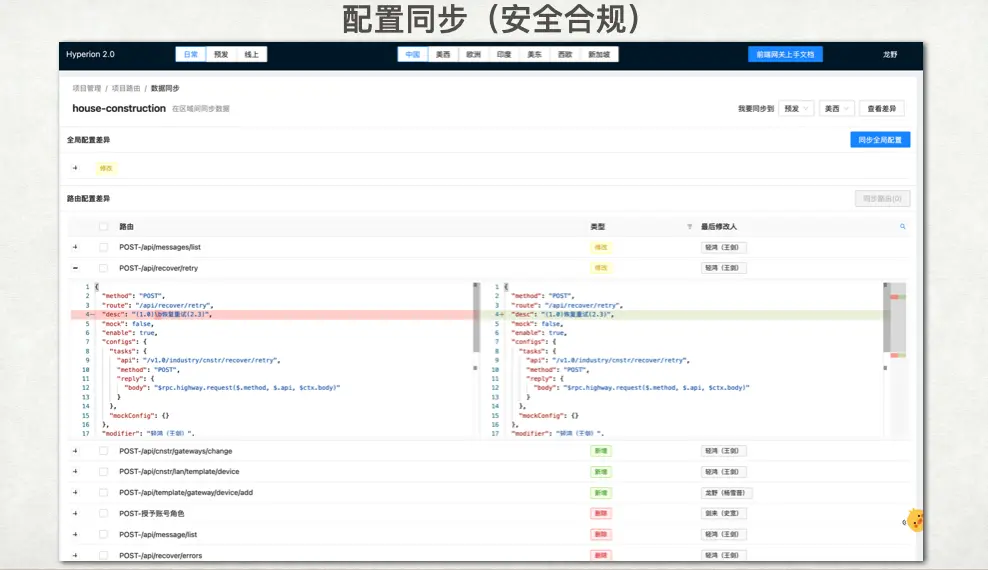988x570 pixels.
Task: Click the 新增 tag in POST-/api/cnstr/gateways/change row
Action: [601, 451]
